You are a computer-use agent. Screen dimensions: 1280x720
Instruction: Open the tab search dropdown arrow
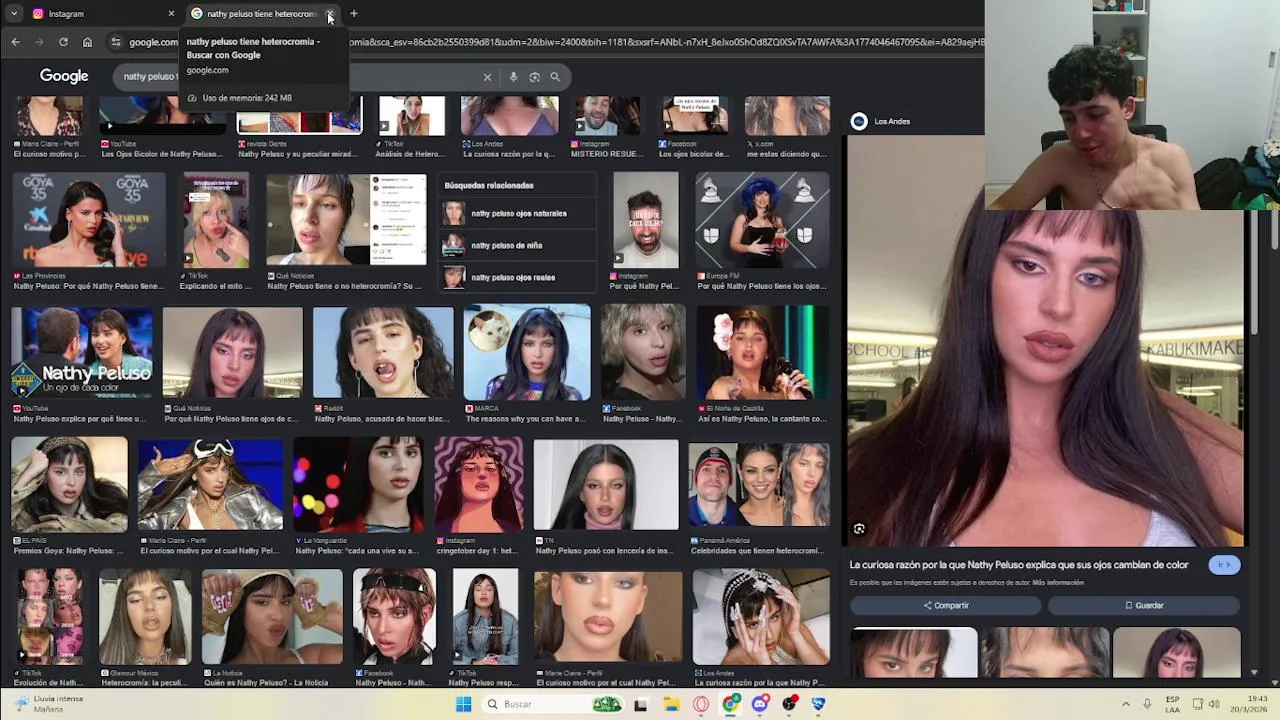[14, 14]
